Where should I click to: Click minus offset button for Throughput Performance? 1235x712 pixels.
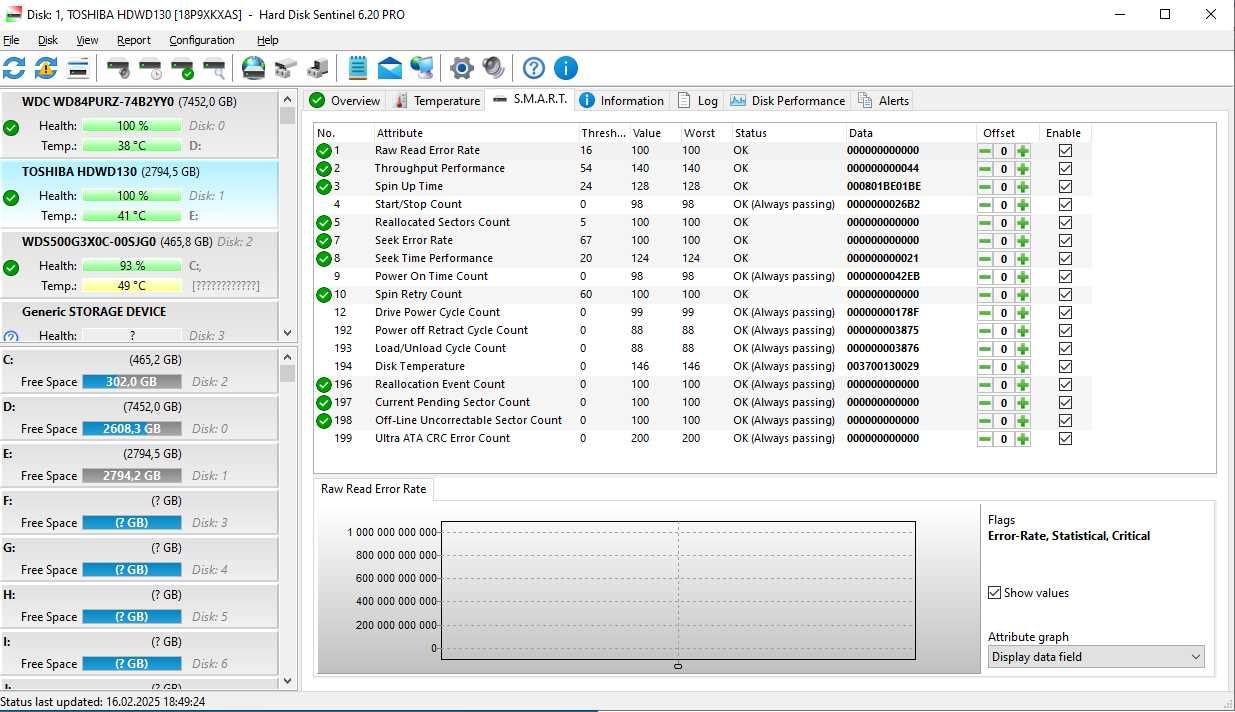(985, 168)
